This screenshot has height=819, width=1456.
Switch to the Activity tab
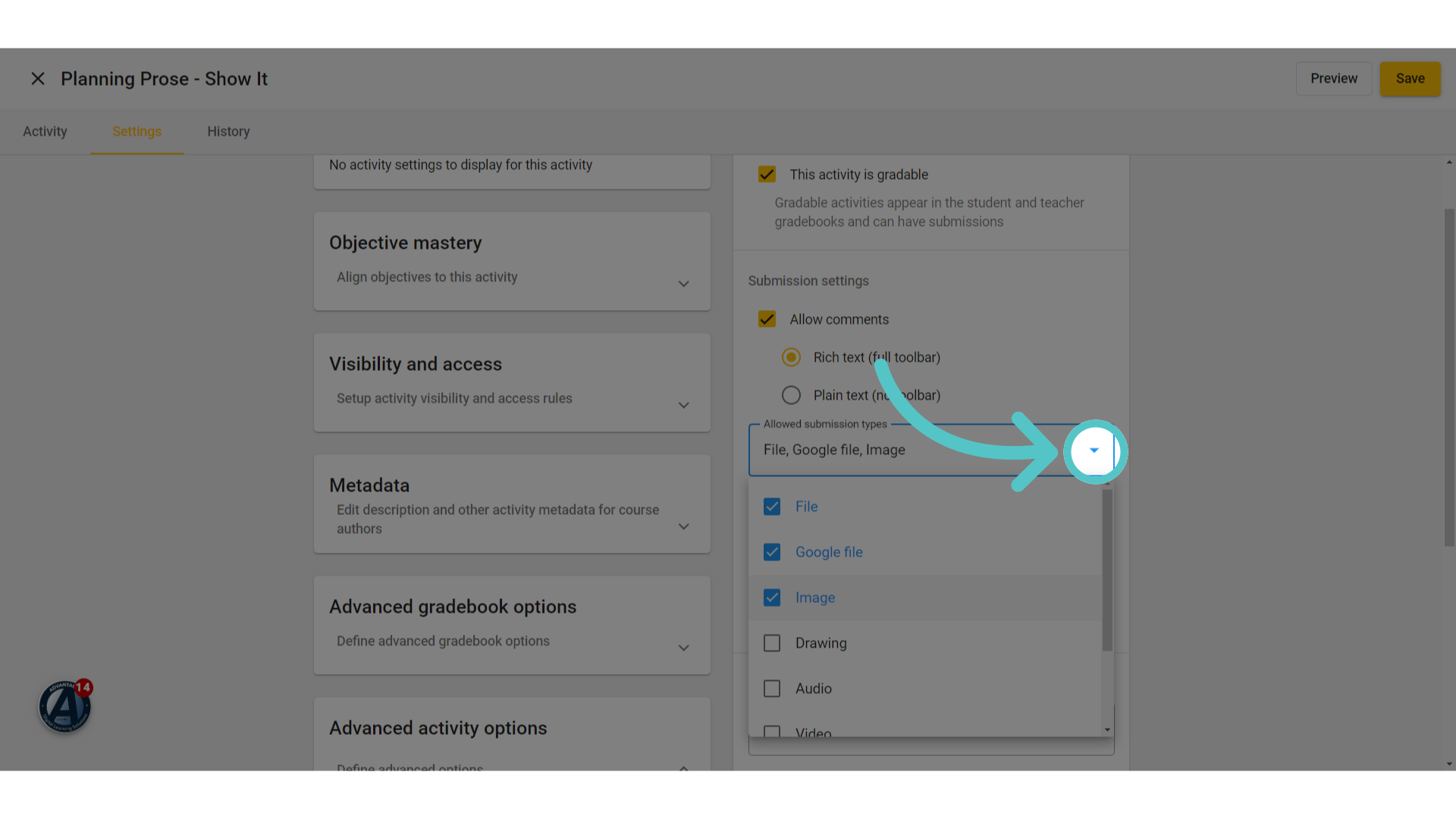pyautogui.click(x=45, y=131)
